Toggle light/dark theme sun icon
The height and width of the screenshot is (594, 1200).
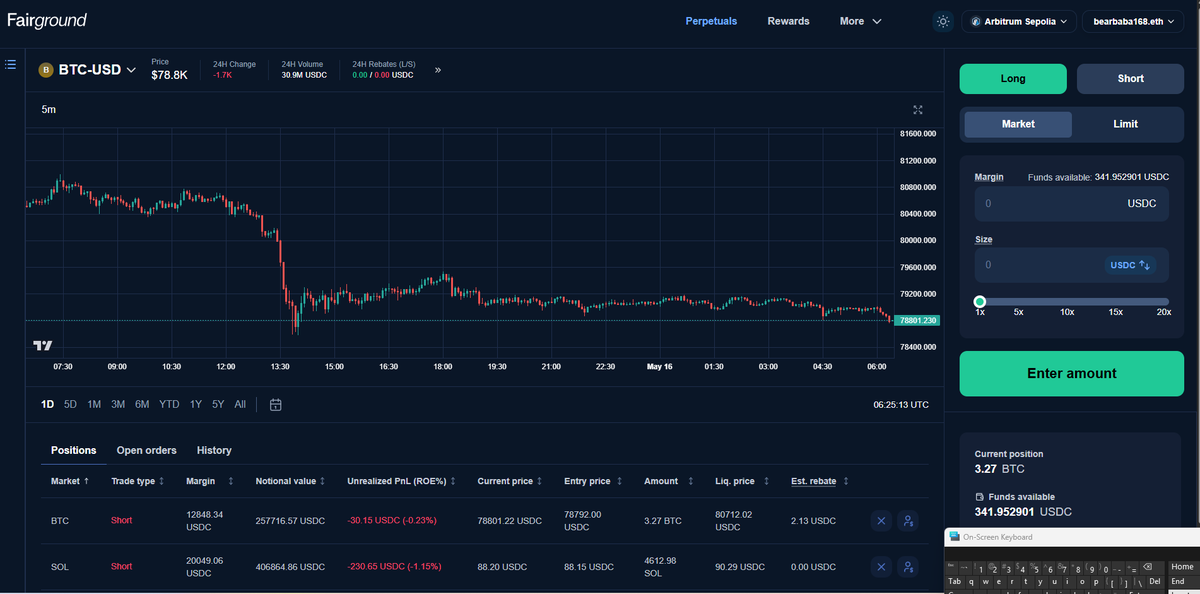coord(943,21)
